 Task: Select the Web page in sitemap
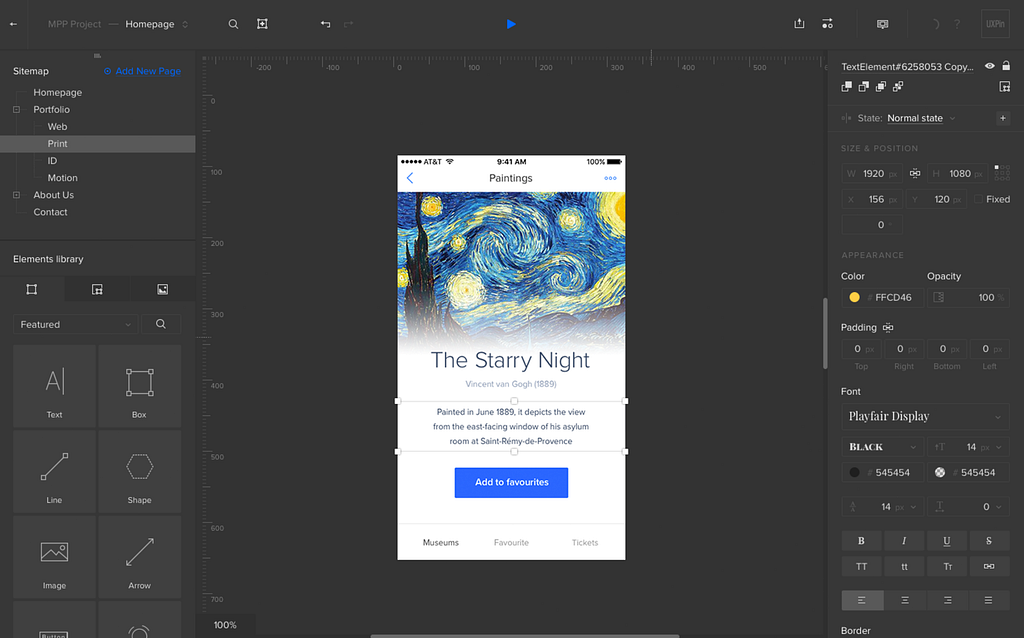tap(57, 127)
